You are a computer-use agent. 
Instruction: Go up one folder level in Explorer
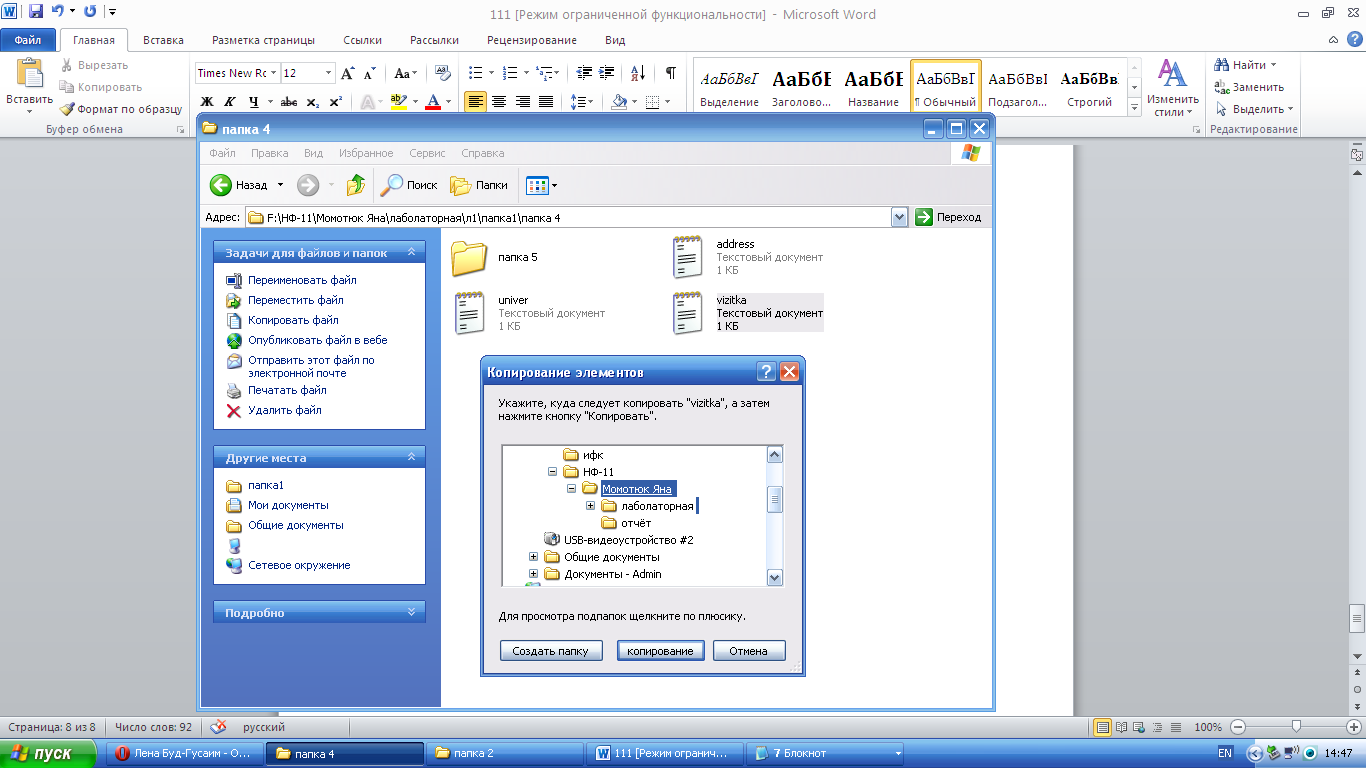(x=355, y=185)
